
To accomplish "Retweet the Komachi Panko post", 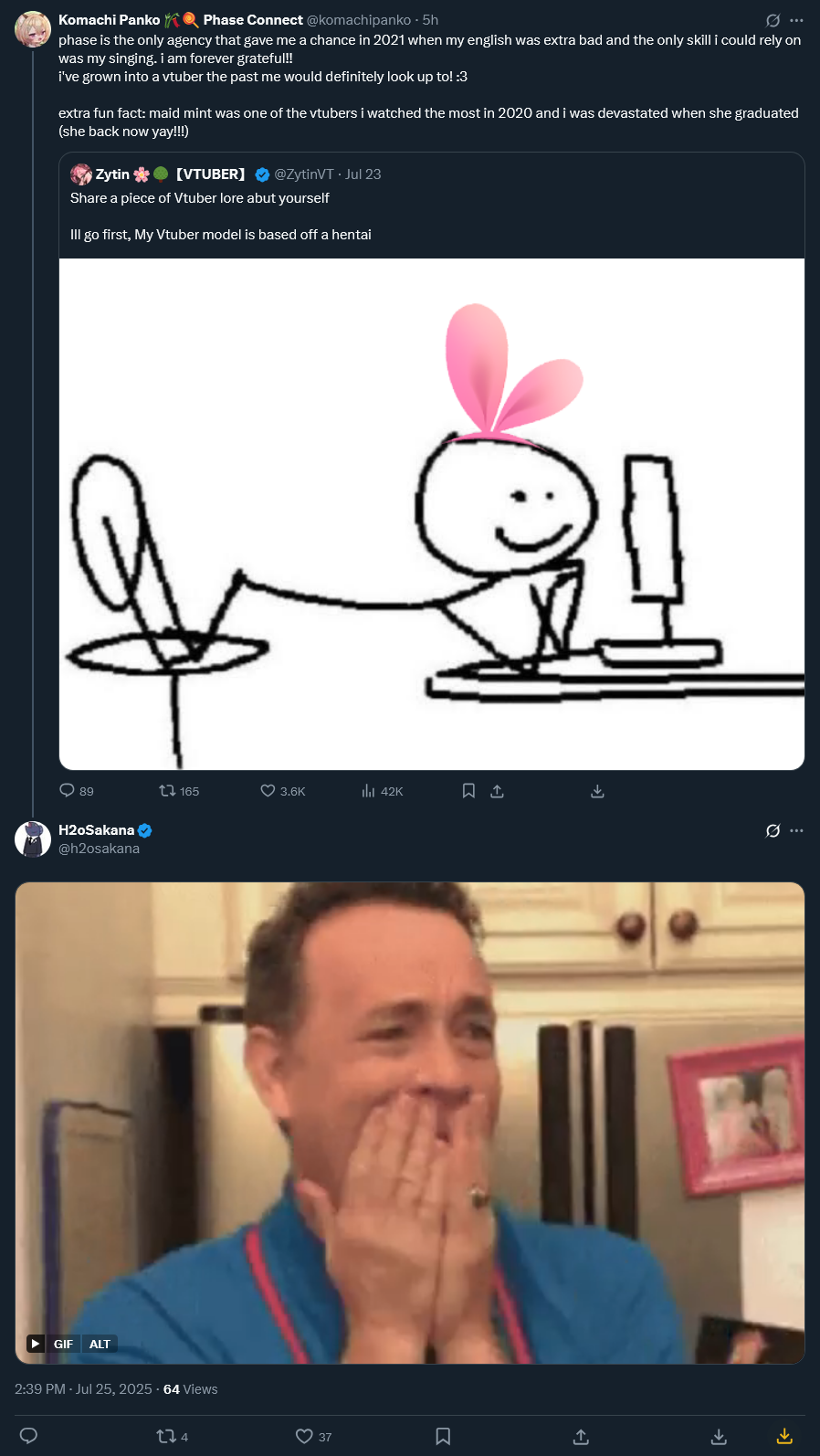I will 179,791.
